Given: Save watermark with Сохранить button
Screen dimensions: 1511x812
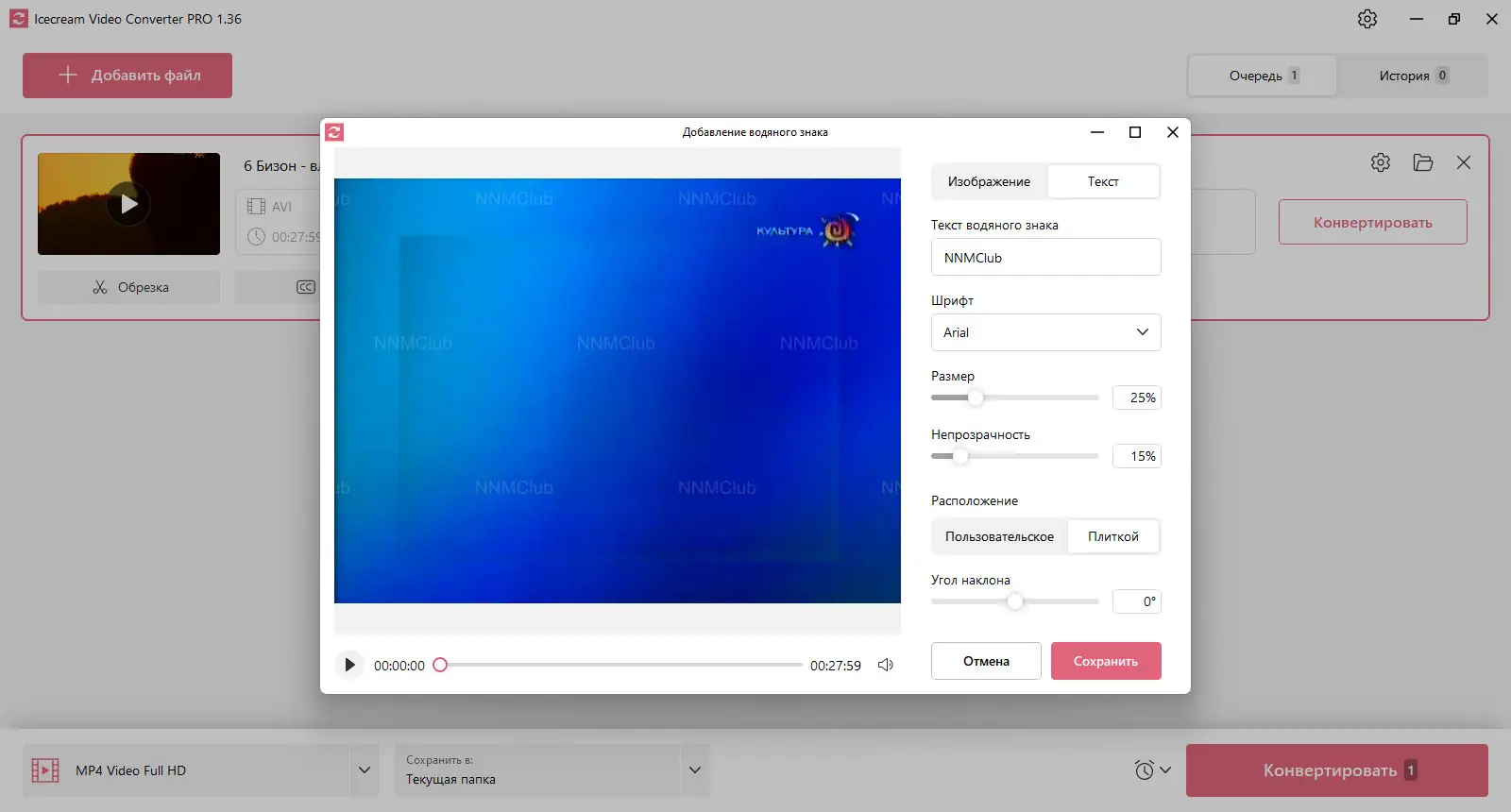Looking at the screenshot, I should tap(1106, 661).
